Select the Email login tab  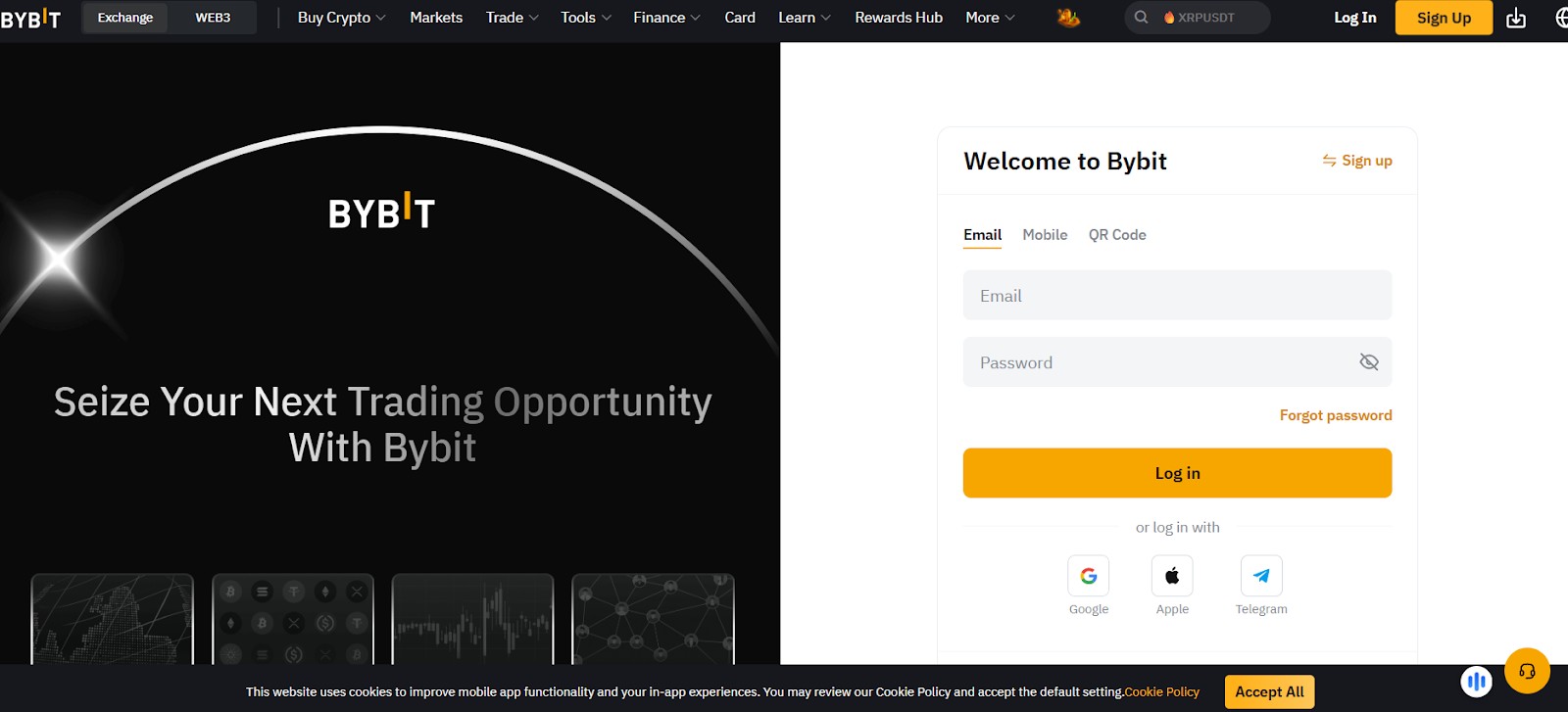[982, 235]
